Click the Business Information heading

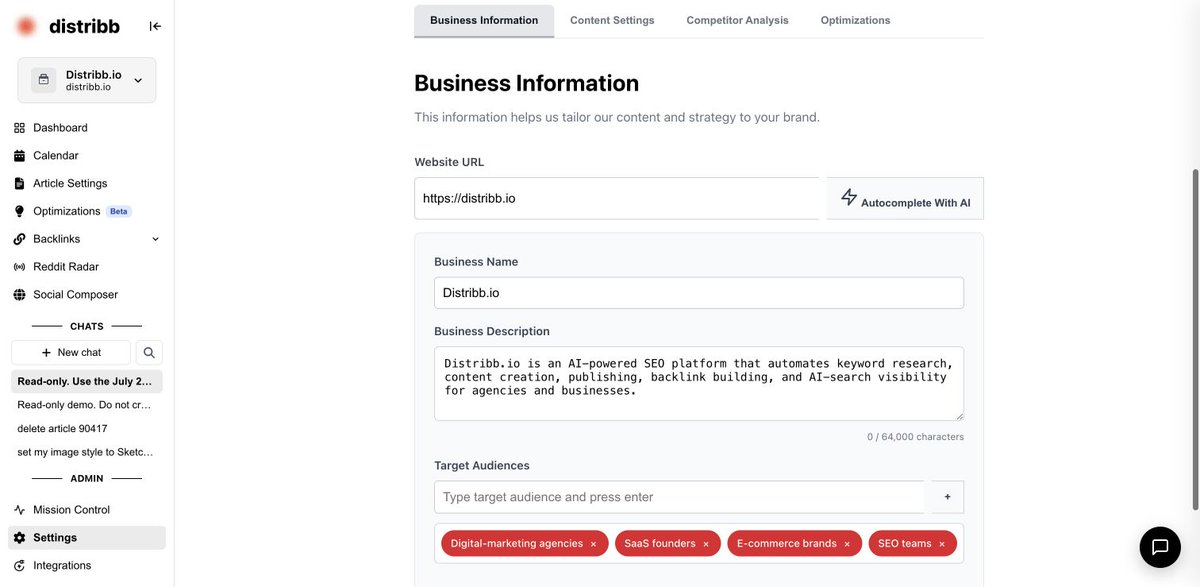[526, 83]
